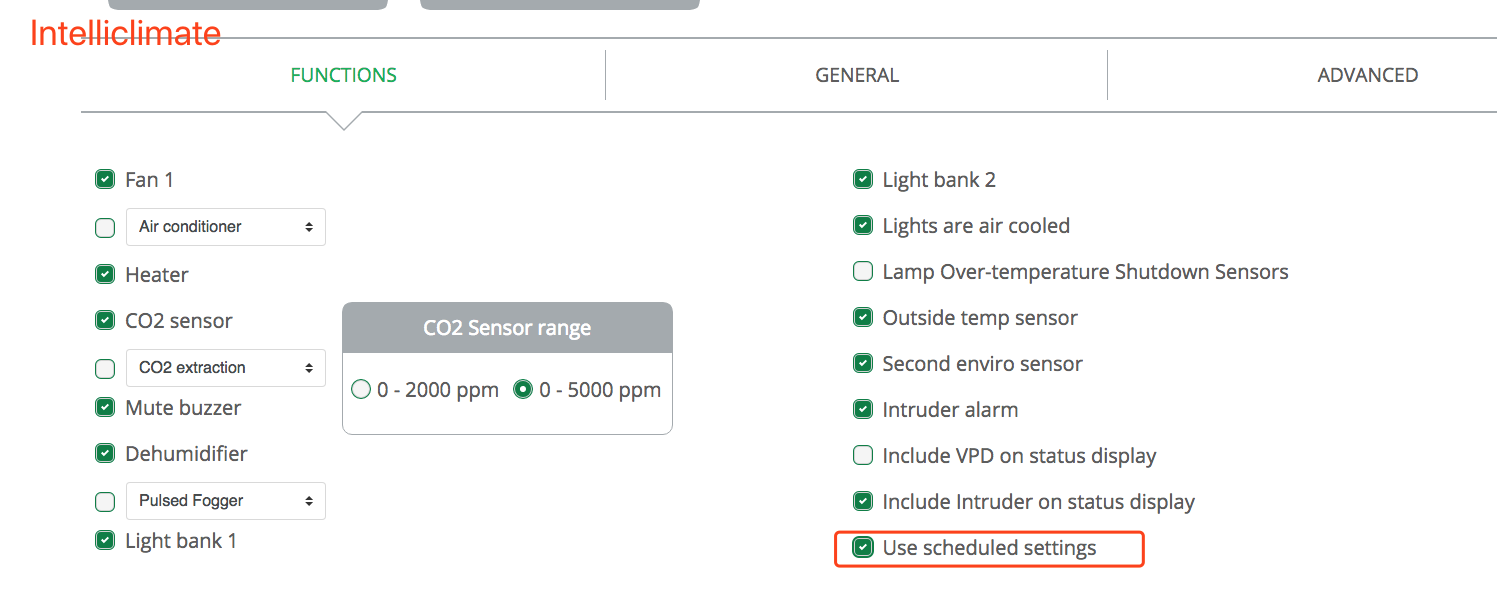
Task: Open the CO2 extraction dropdown
Action: 225,368
